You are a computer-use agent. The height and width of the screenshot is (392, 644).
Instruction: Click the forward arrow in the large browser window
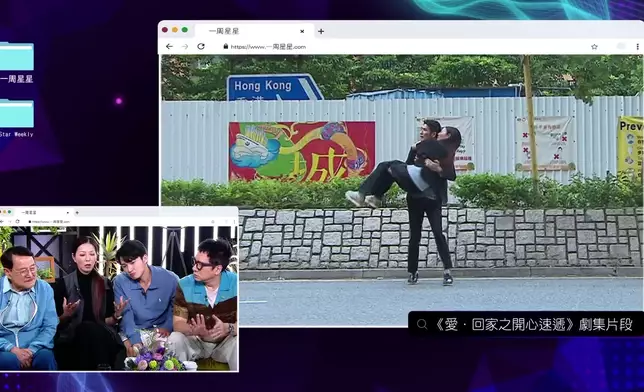click(185, 46)
